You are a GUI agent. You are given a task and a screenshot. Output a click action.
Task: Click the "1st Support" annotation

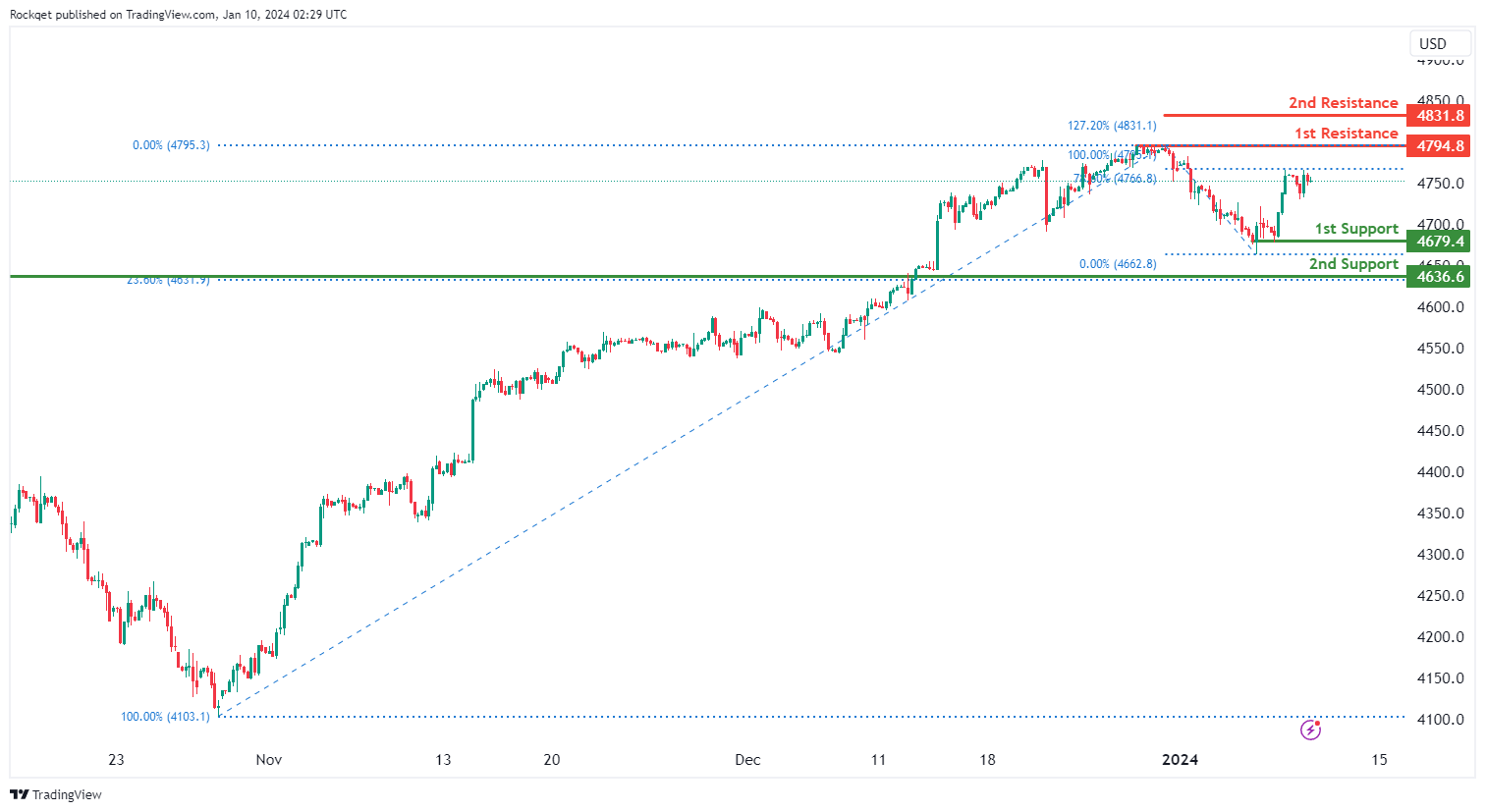(1356, 229)
